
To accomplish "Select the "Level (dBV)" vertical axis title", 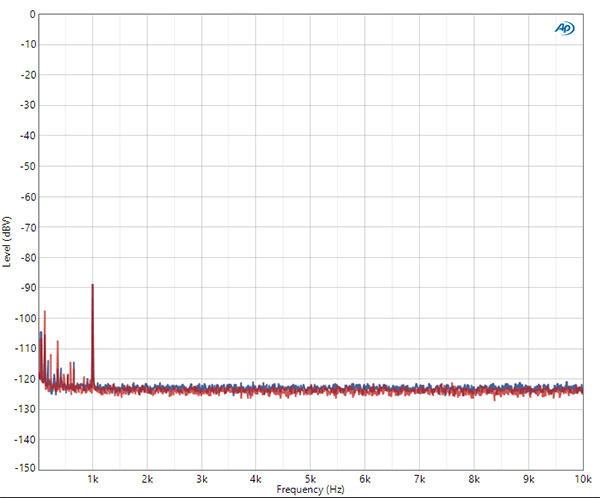I will pyautogui.click(x=7, y=241).
